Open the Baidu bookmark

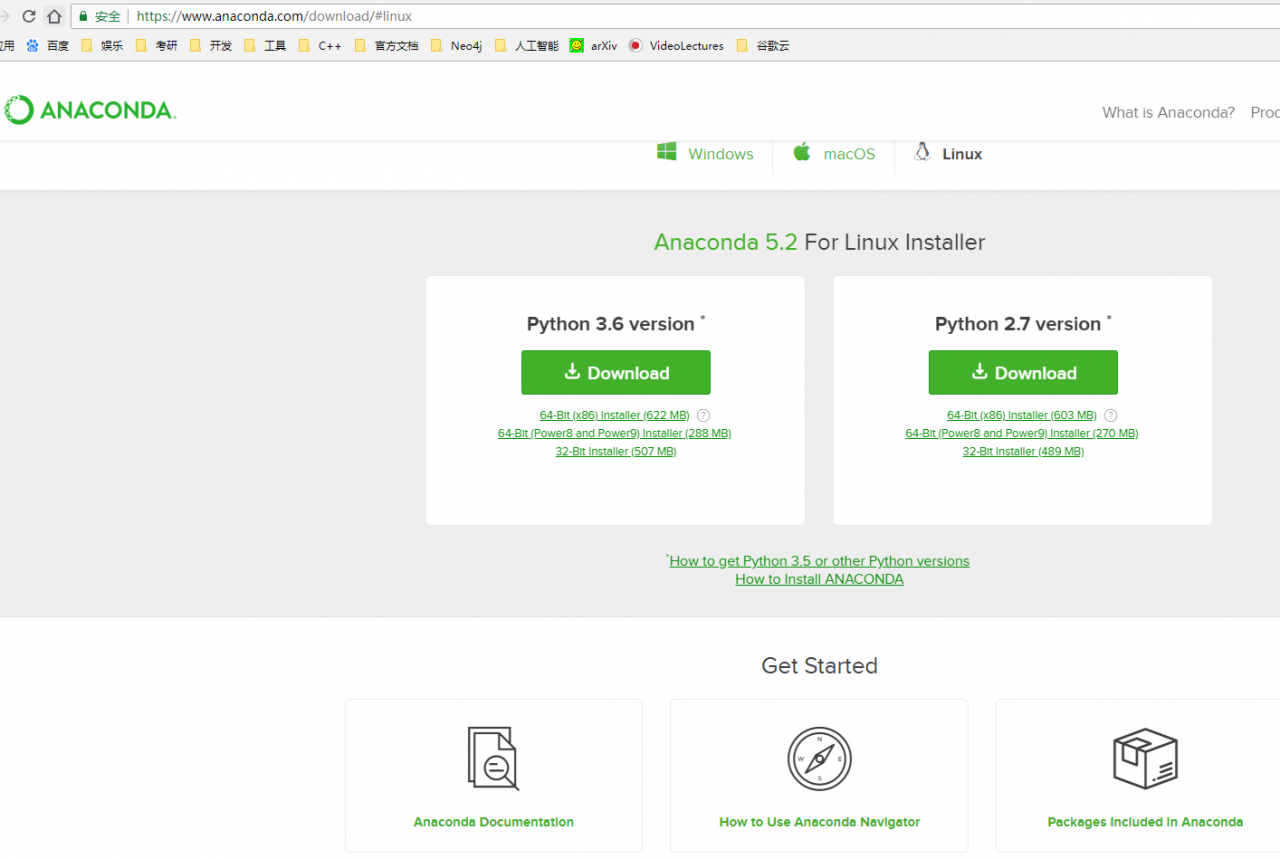tap(48, 45)
